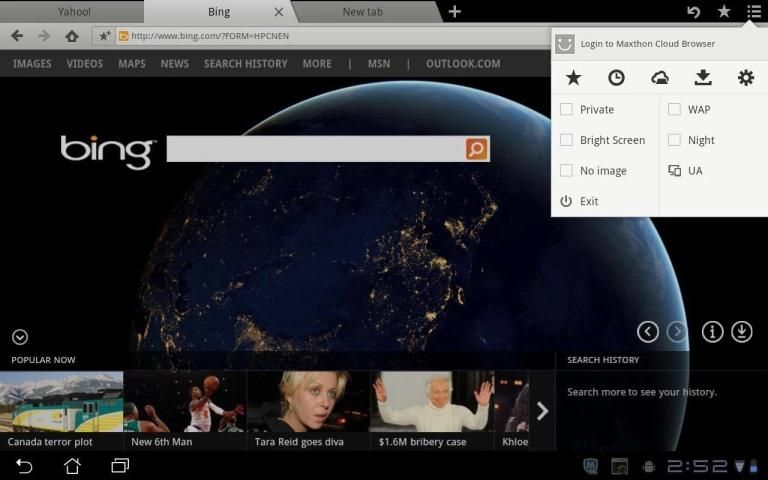Show image info on Bing background
The image size is (768, 480).
pos(712,332)
